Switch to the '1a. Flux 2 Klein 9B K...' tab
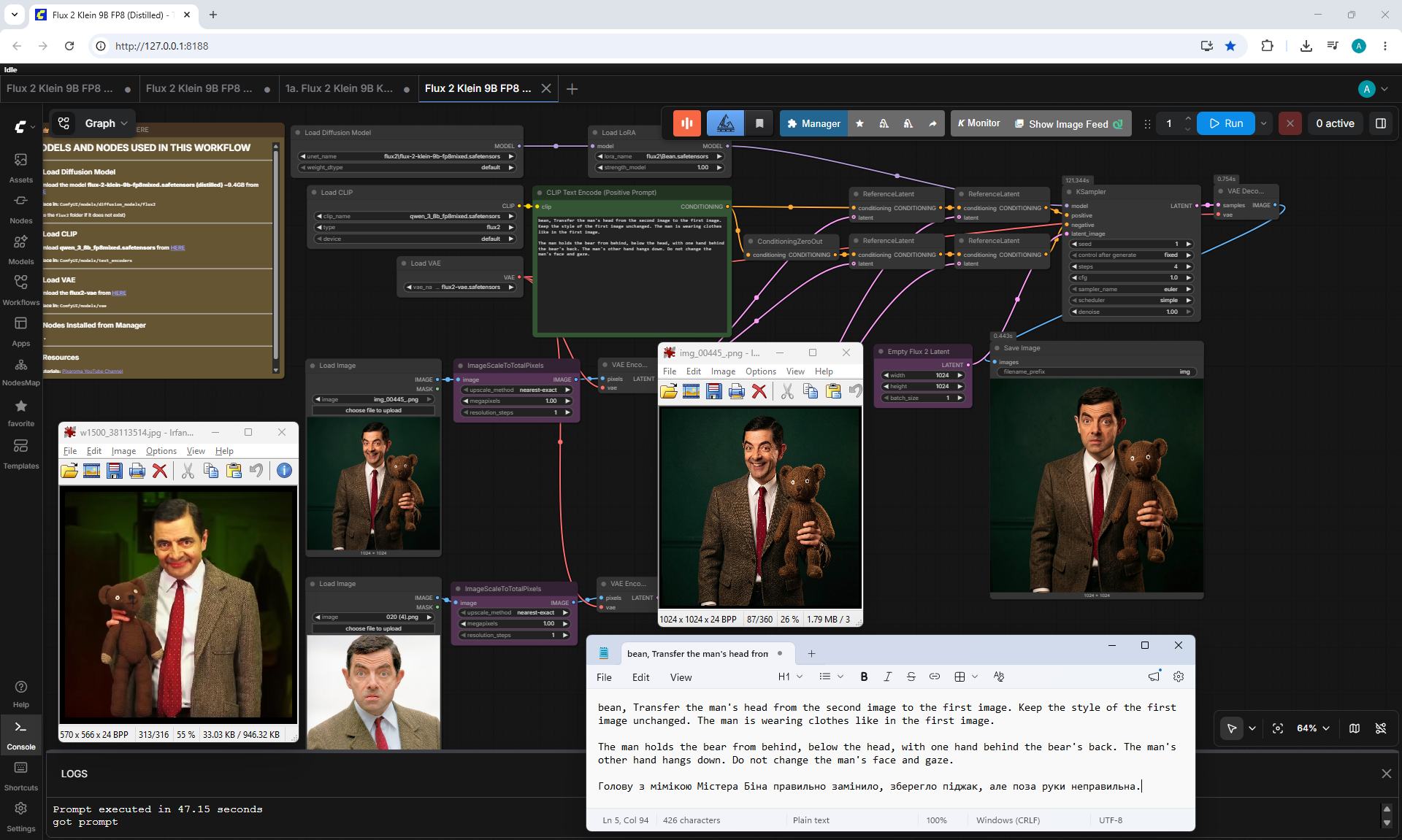The height and width of the screenshot is (840, 1402). point(339,88)
